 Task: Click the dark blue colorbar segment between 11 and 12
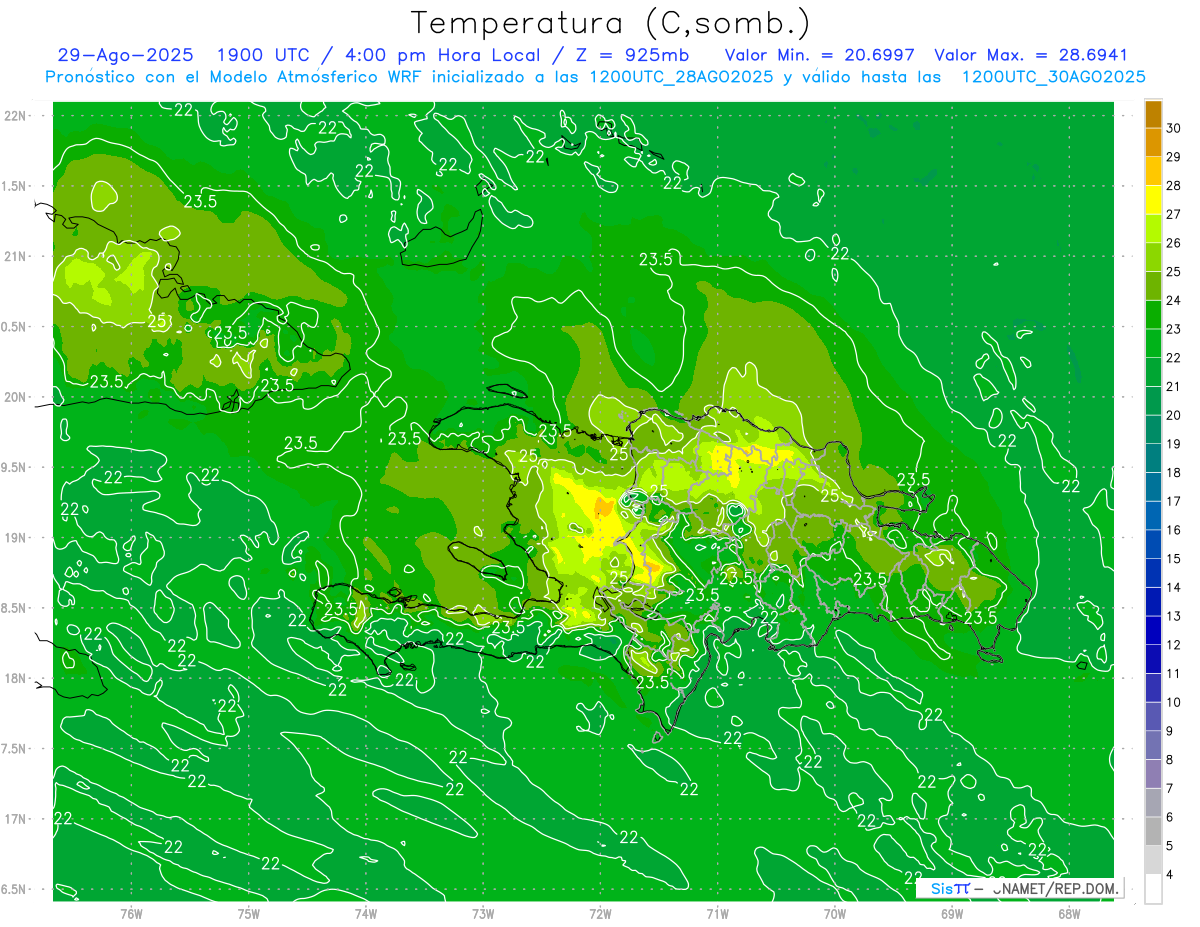[1154, 660]
